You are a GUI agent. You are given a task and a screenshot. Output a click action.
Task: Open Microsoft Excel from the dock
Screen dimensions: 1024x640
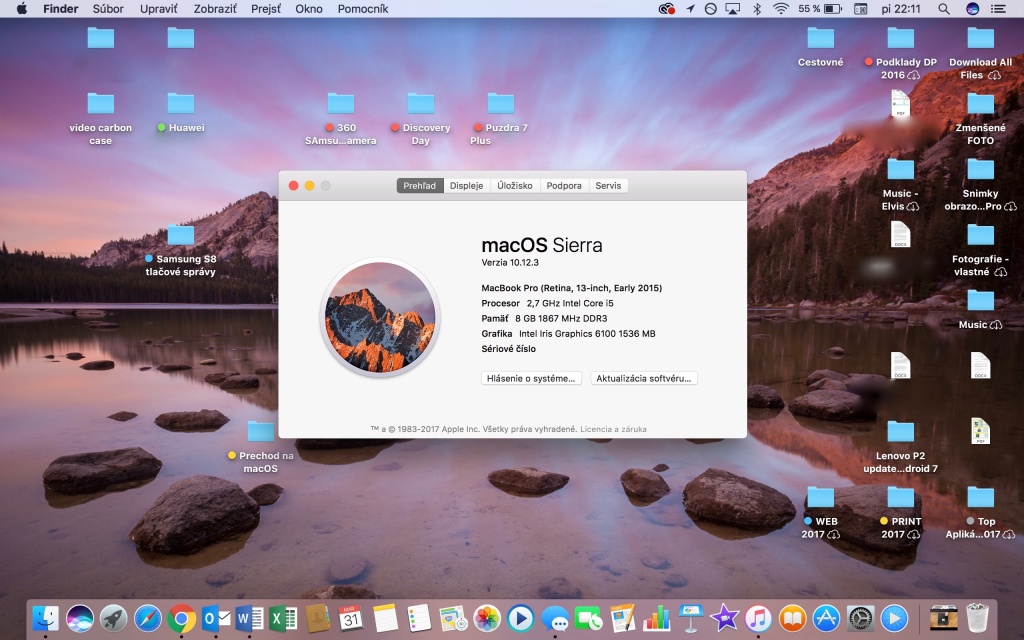coord(284,618)
